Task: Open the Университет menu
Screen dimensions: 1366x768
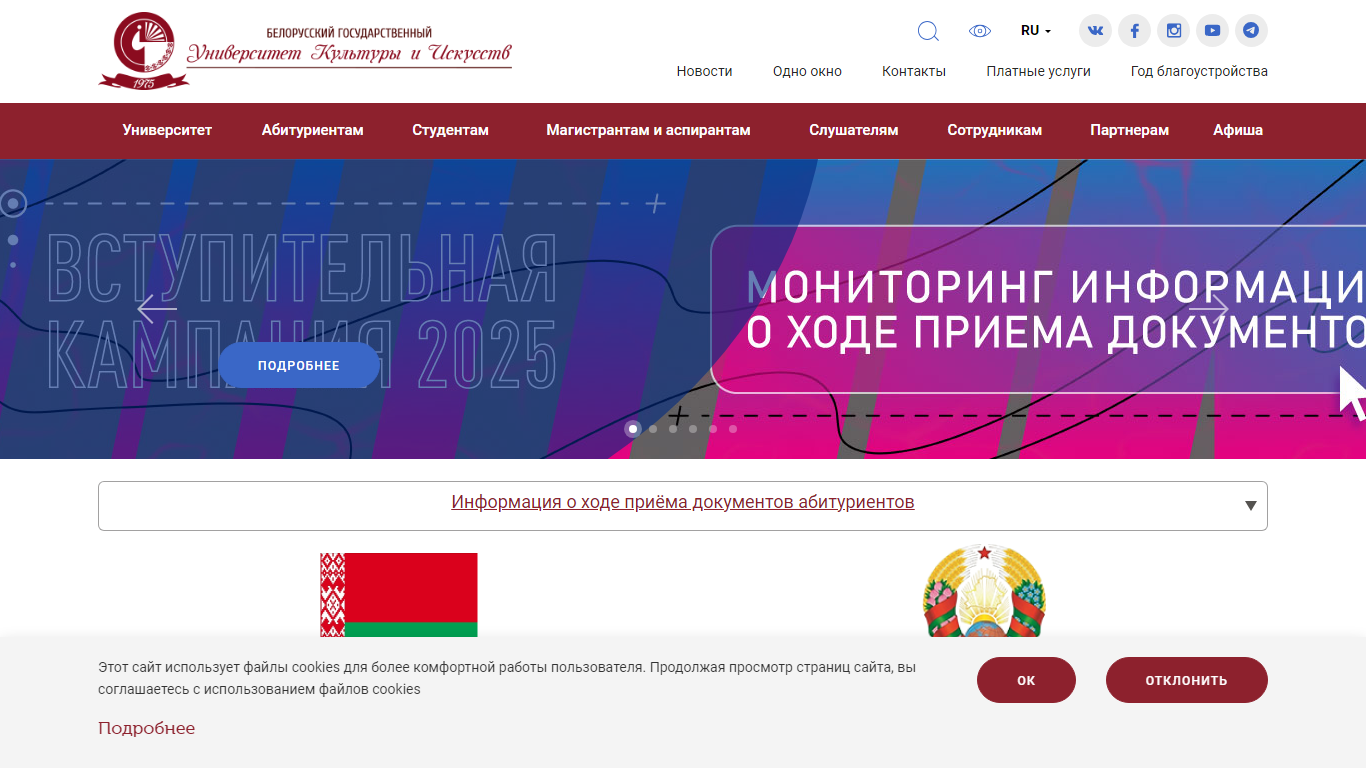Action: pyautogui.click(x=167, y=130)
